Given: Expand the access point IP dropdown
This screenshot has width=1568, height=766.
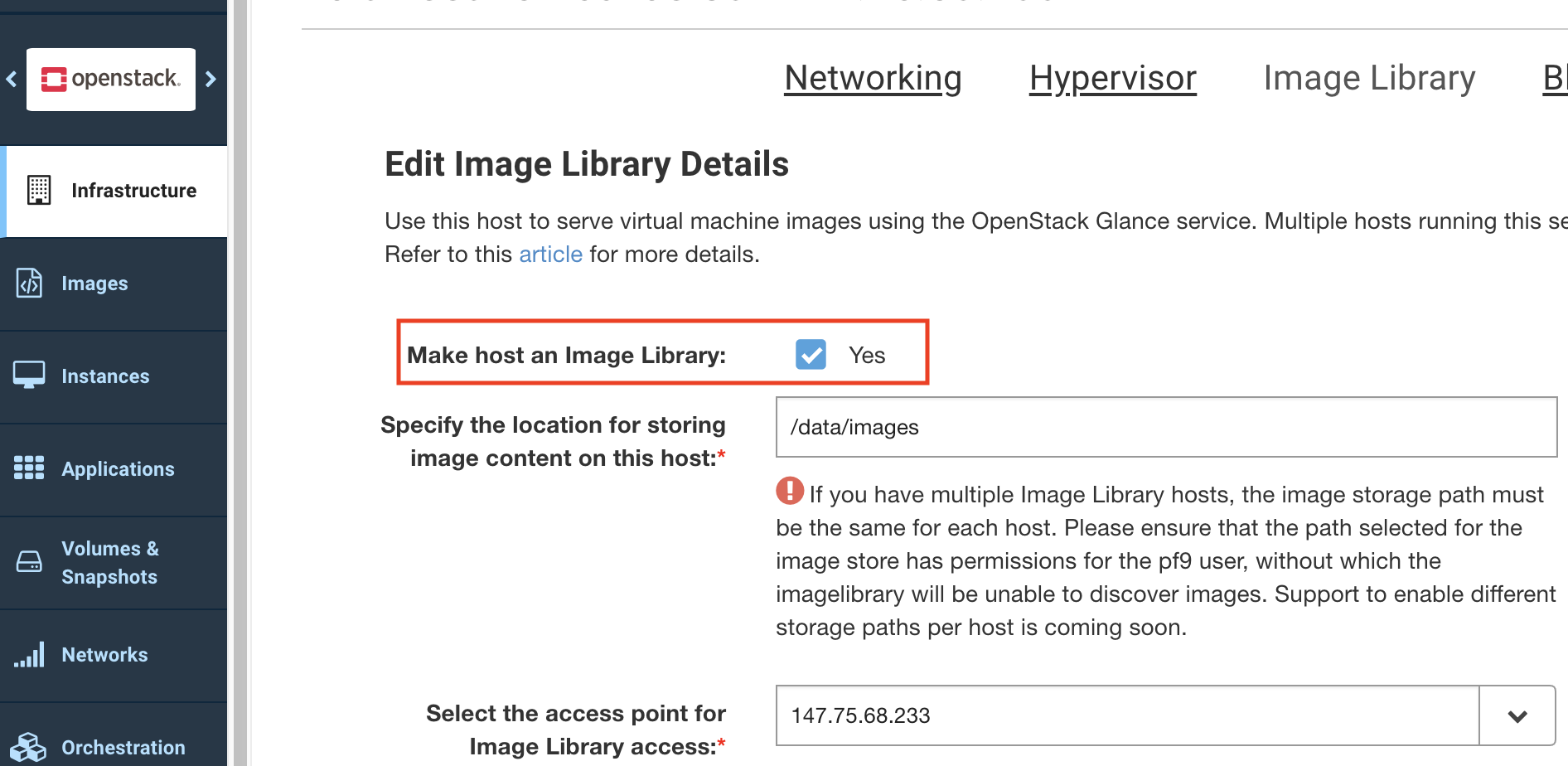Looking at the screenshot, I should coord(1517,715).
